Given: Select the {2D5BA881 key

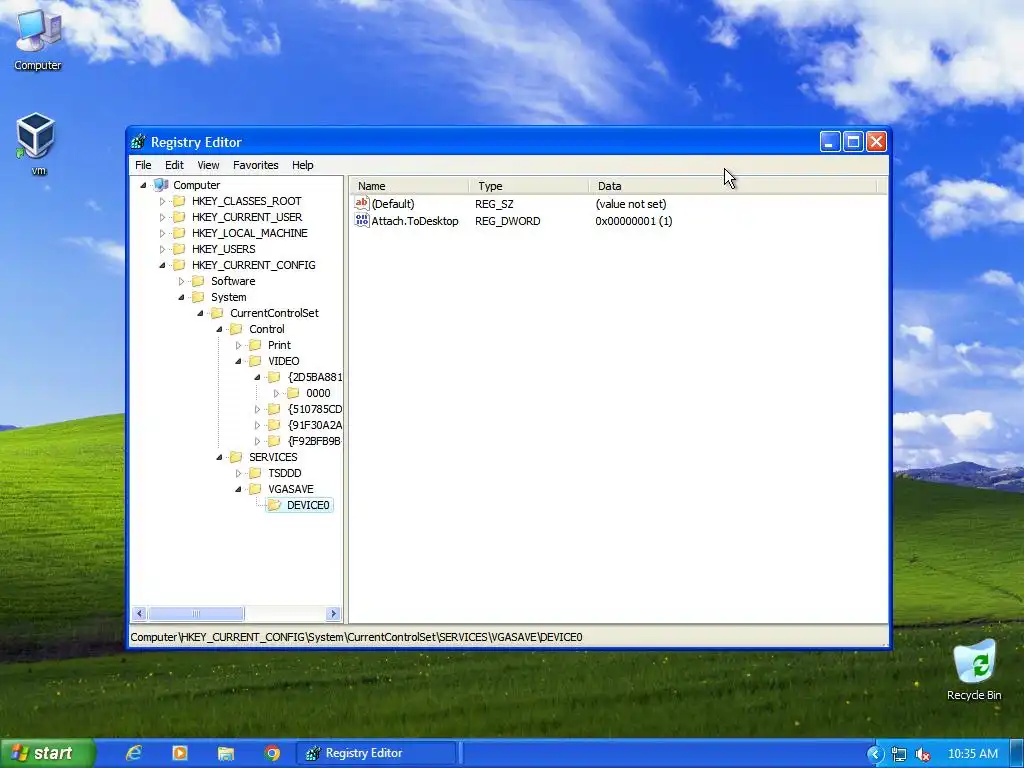Looking at the screenshot, I should click(315, 377).
